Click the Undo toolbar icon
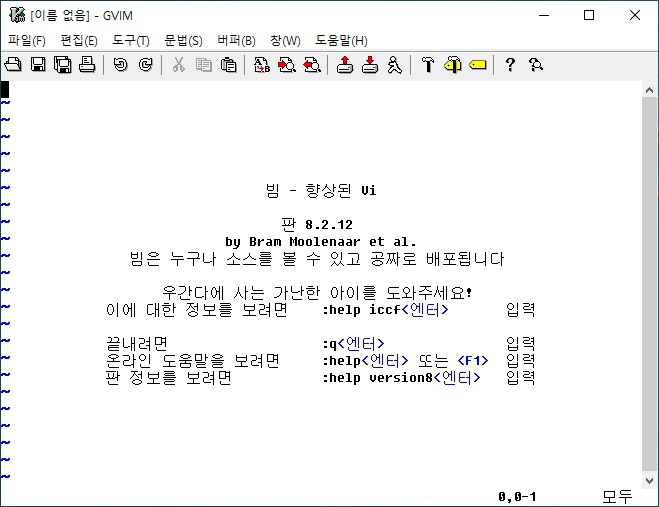659x507 pixels. coord(121,65)
